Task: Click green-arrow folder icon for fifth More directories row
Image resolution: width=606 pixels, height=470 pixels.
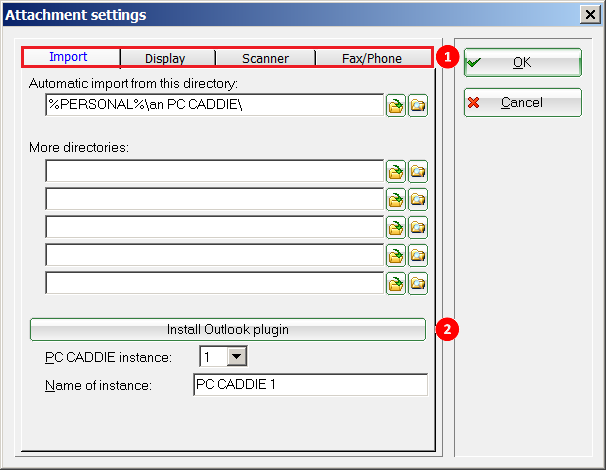Action: tap(396, 283)
